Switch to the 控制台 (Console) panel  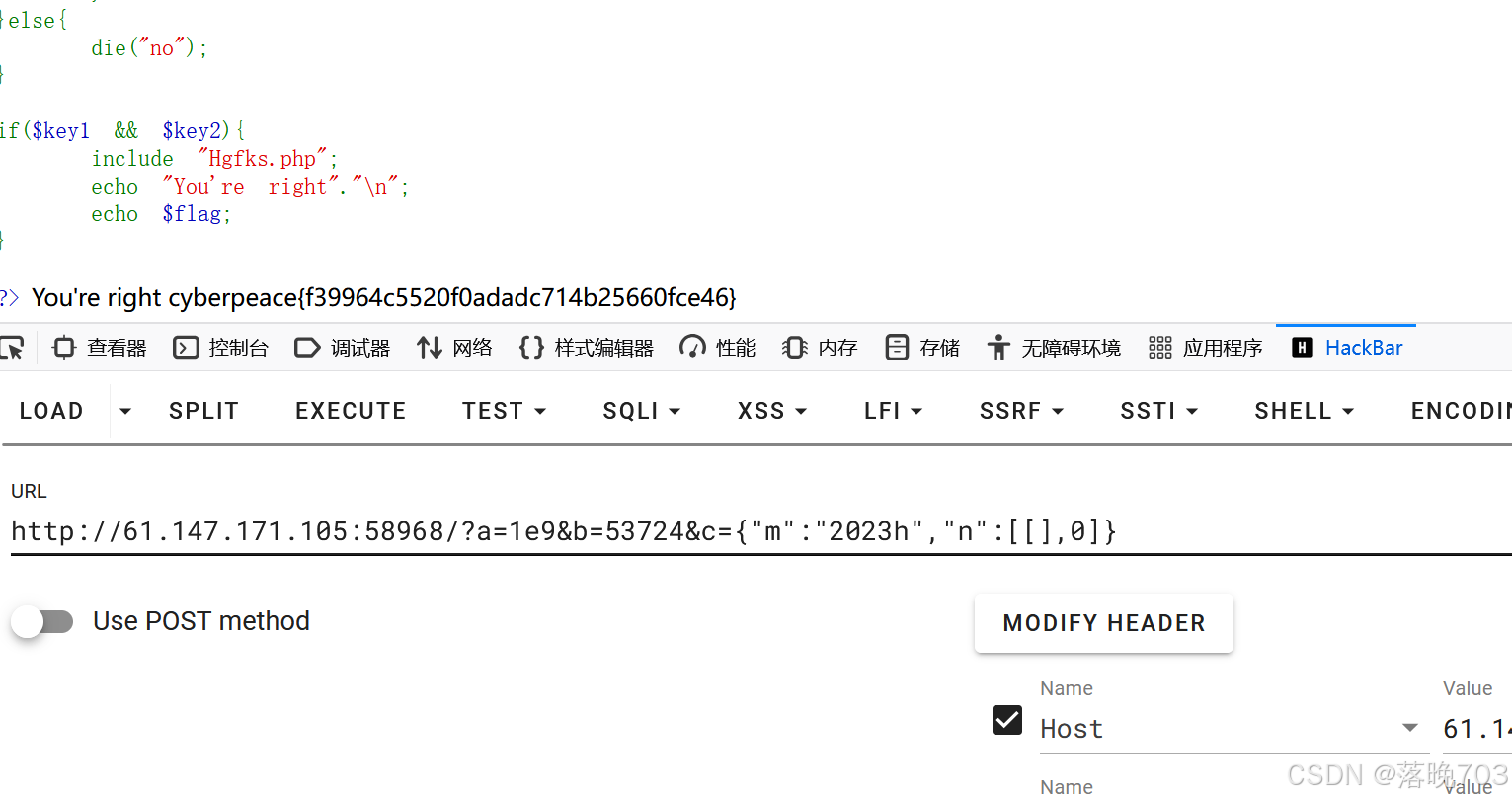pyautogui.click(x=221, y=347)
